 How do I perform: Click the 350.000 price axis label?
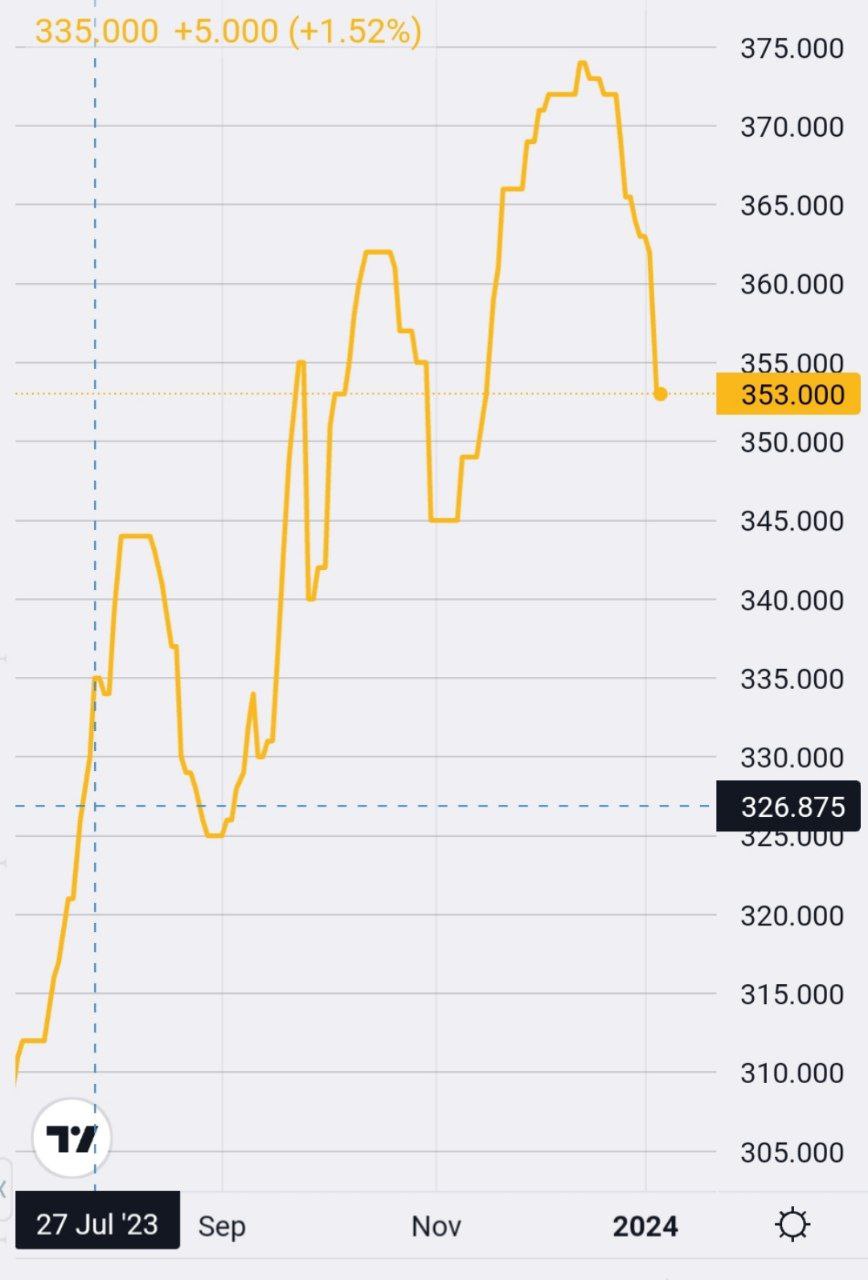[x=792, y=442]
